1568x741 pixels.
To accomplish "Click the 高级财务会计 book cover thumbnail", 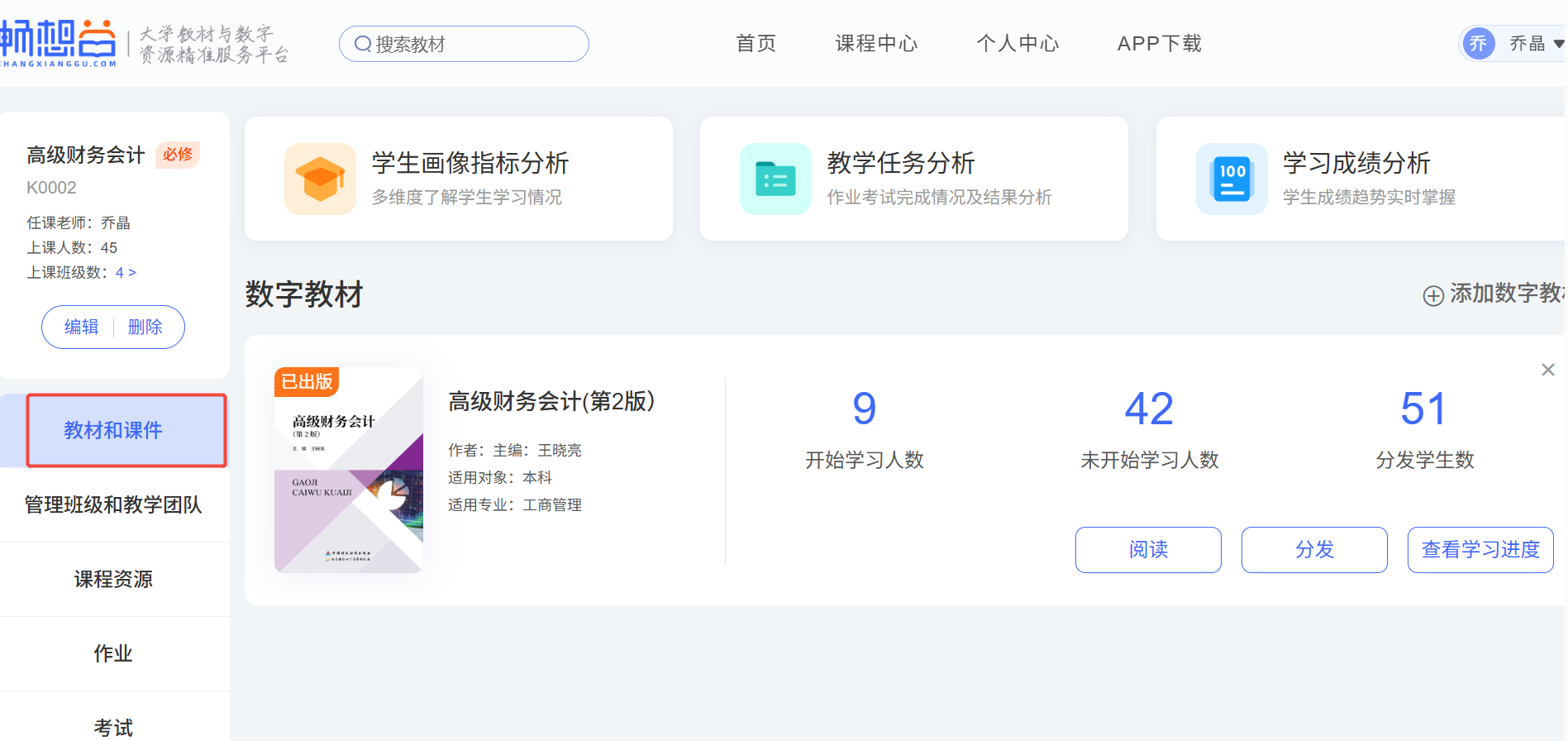I will 348,470.
